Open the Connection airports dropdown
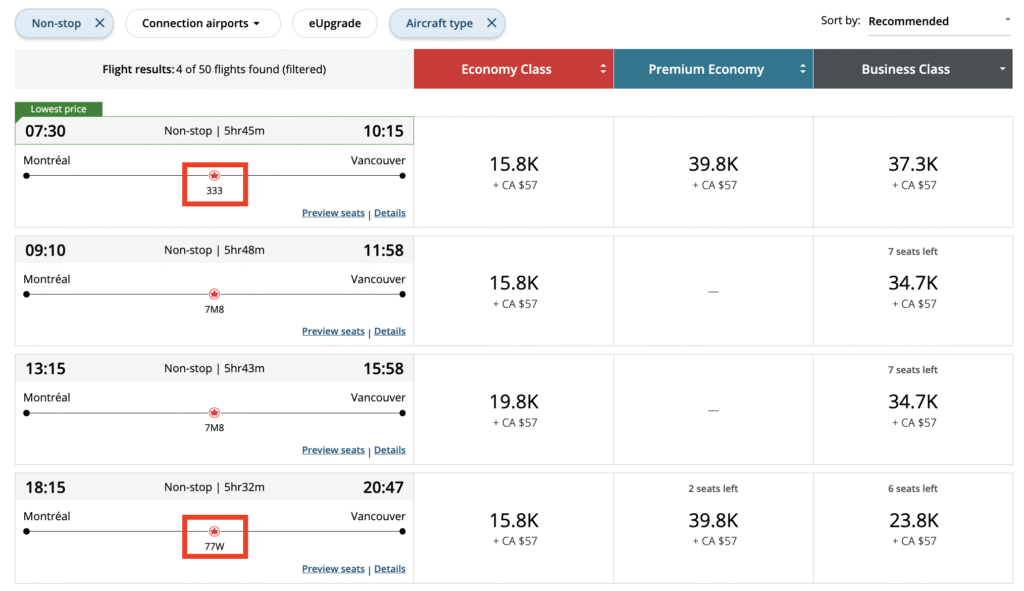This screenshot has width=1024, height=591. tap(201, 23)
